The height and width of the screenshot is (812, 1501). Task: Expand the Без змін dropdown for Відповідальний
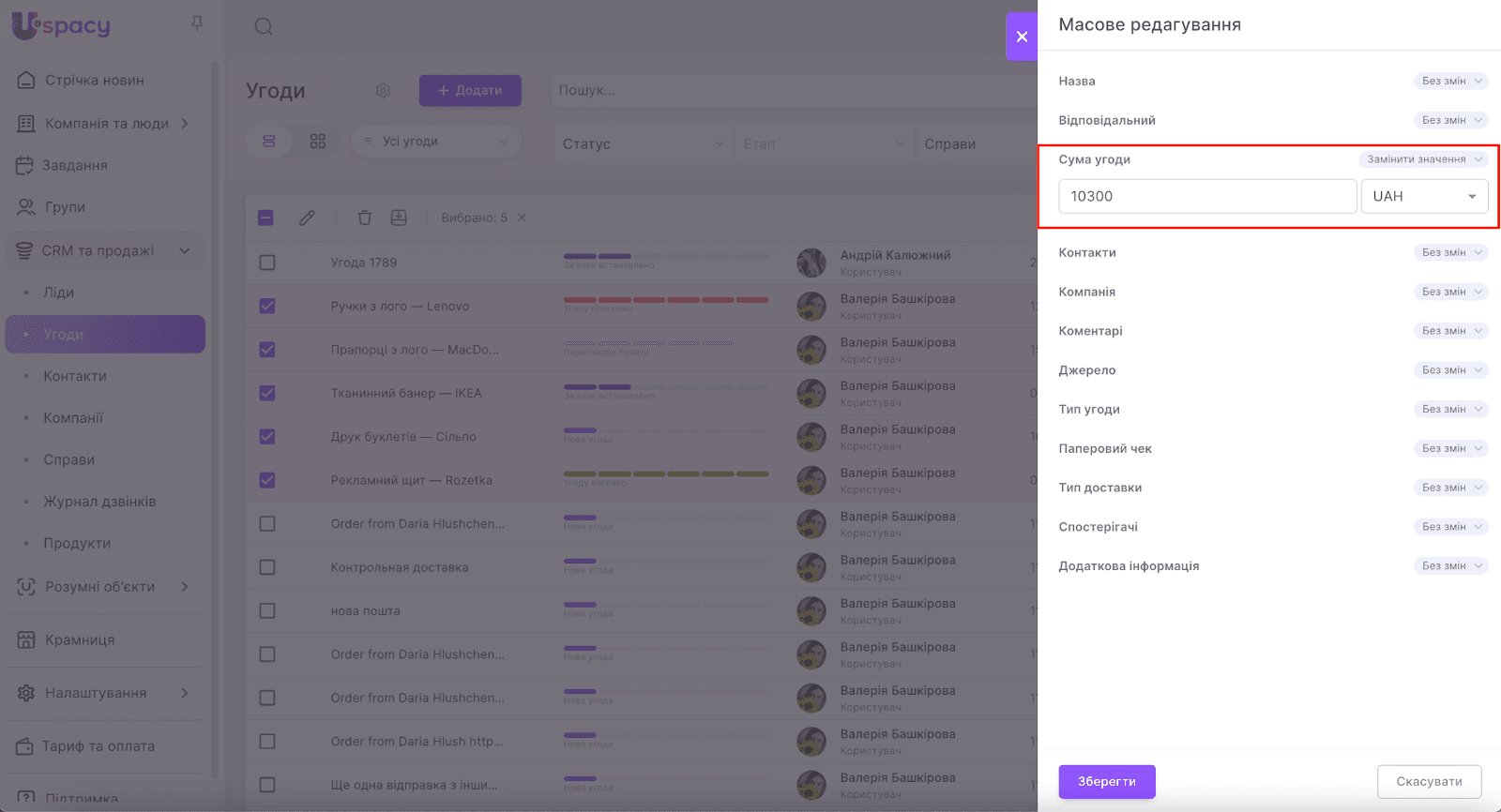[1450, 120]
